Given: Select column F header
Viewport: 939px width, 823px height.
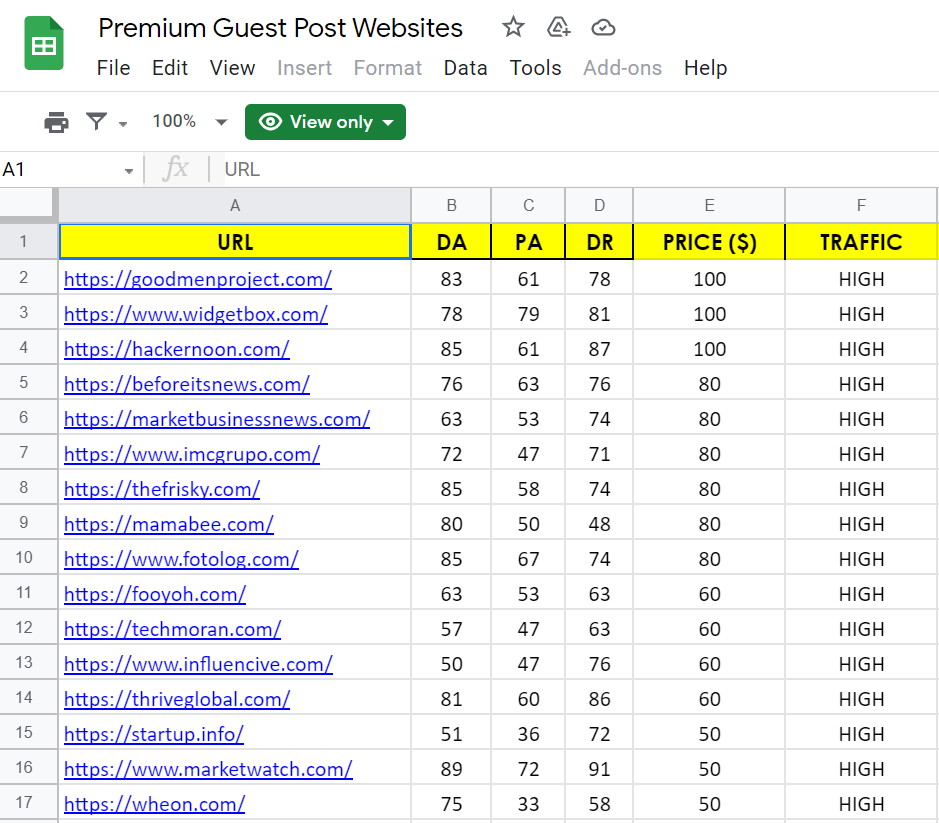Looking at the screenshot, I should click(861, 205).
